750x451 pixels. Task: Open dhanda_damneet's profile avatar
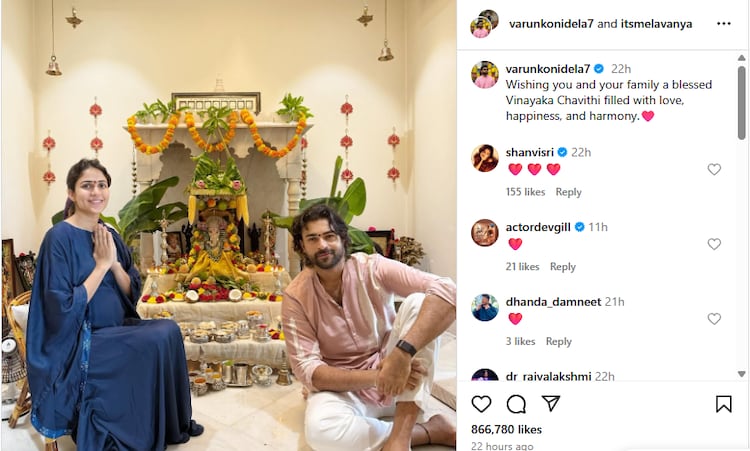coord(485,307)
